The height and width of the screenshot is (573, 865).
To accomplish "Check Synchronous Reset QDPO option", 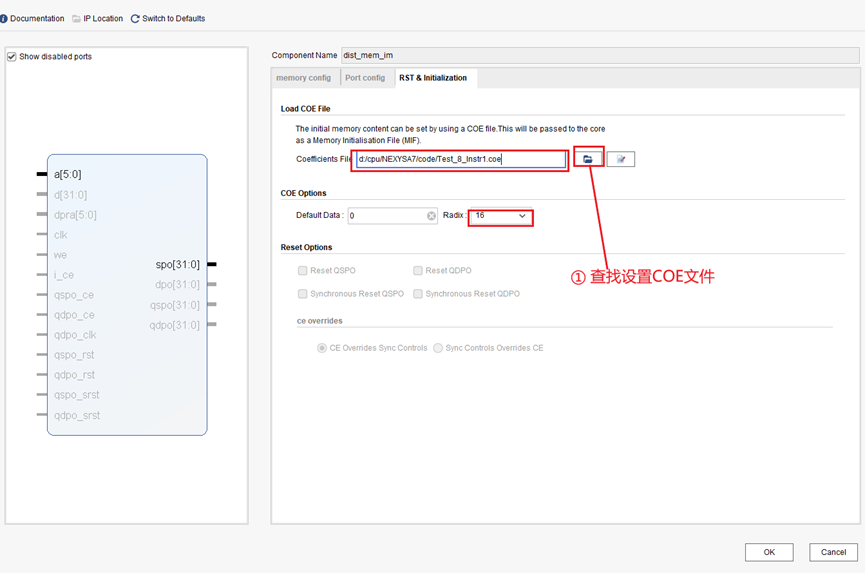I will 418,294.
